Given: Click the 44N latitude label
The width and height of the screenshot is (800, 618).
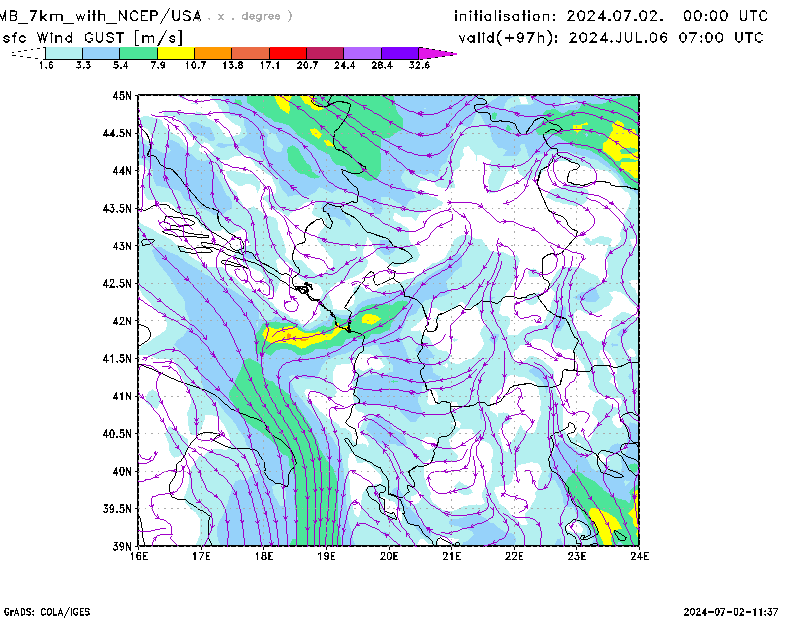Looking at the screenshot, I should (122, 171).
